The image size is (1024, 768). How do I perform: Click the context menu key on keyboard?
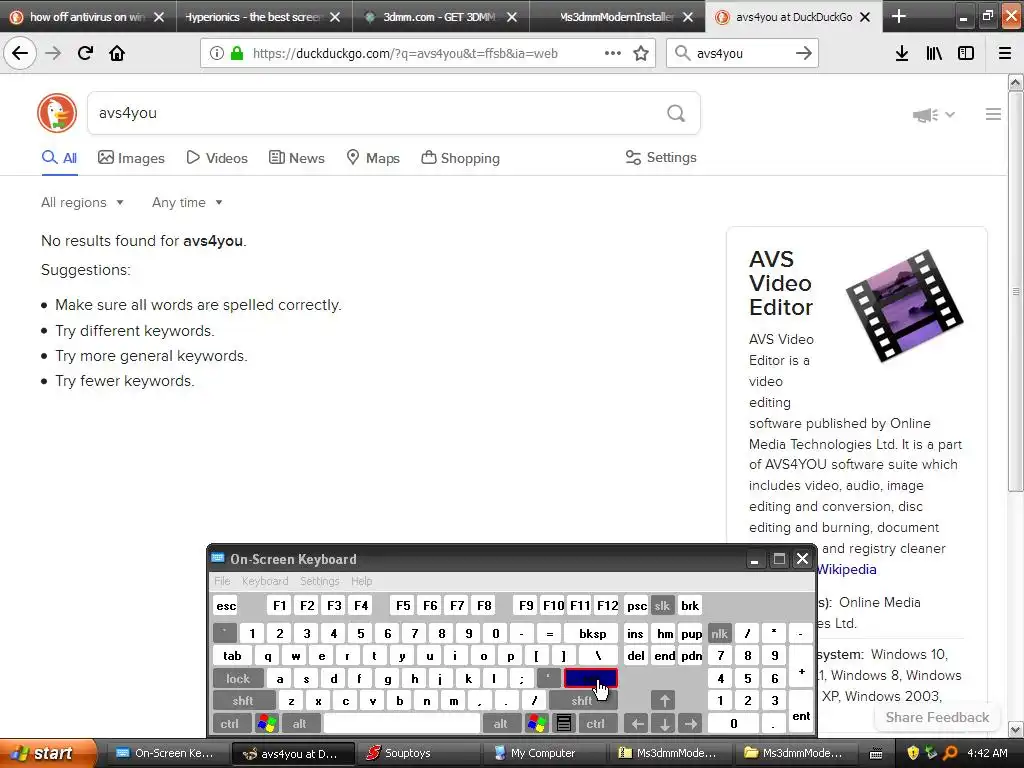[564, 723]
